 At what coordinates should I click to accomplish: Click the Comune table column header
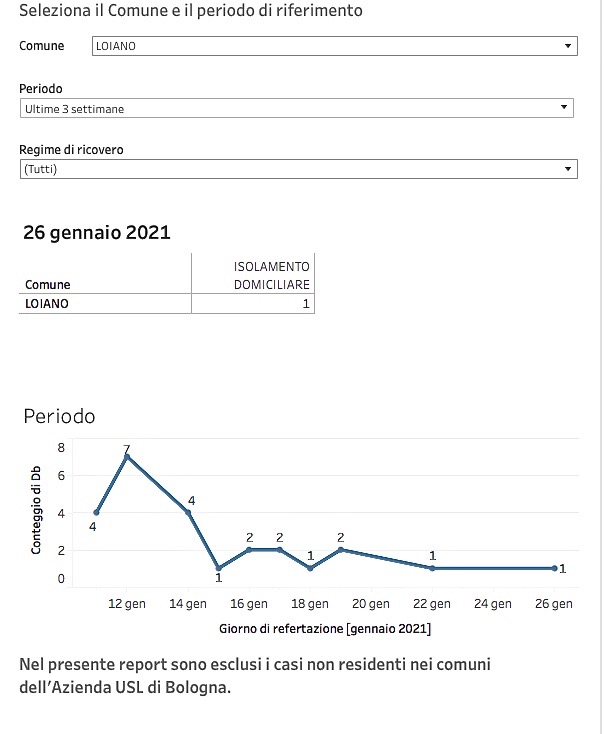48,285
